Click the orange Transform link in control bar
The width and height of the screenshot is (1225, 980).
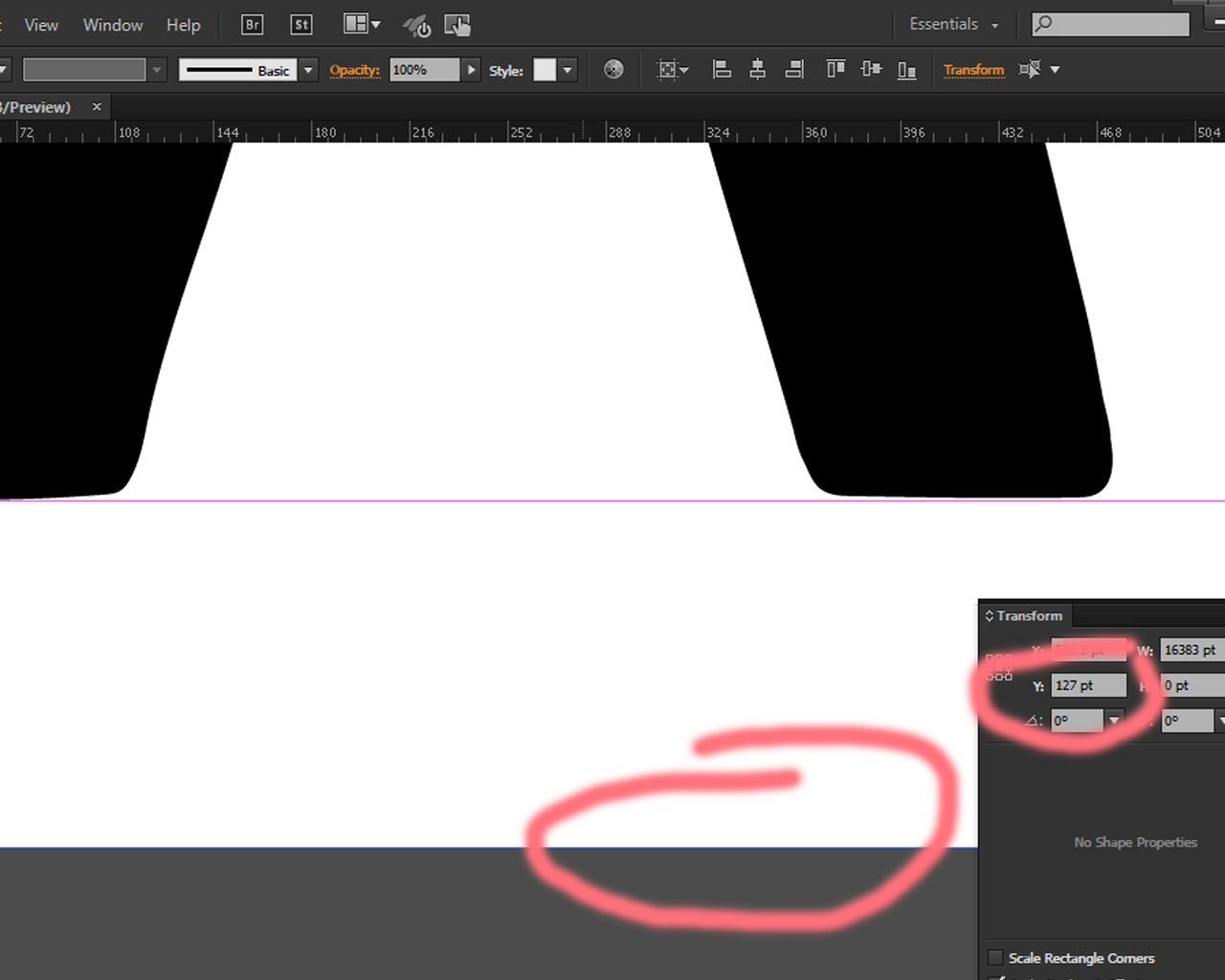(x=974, y=69)
